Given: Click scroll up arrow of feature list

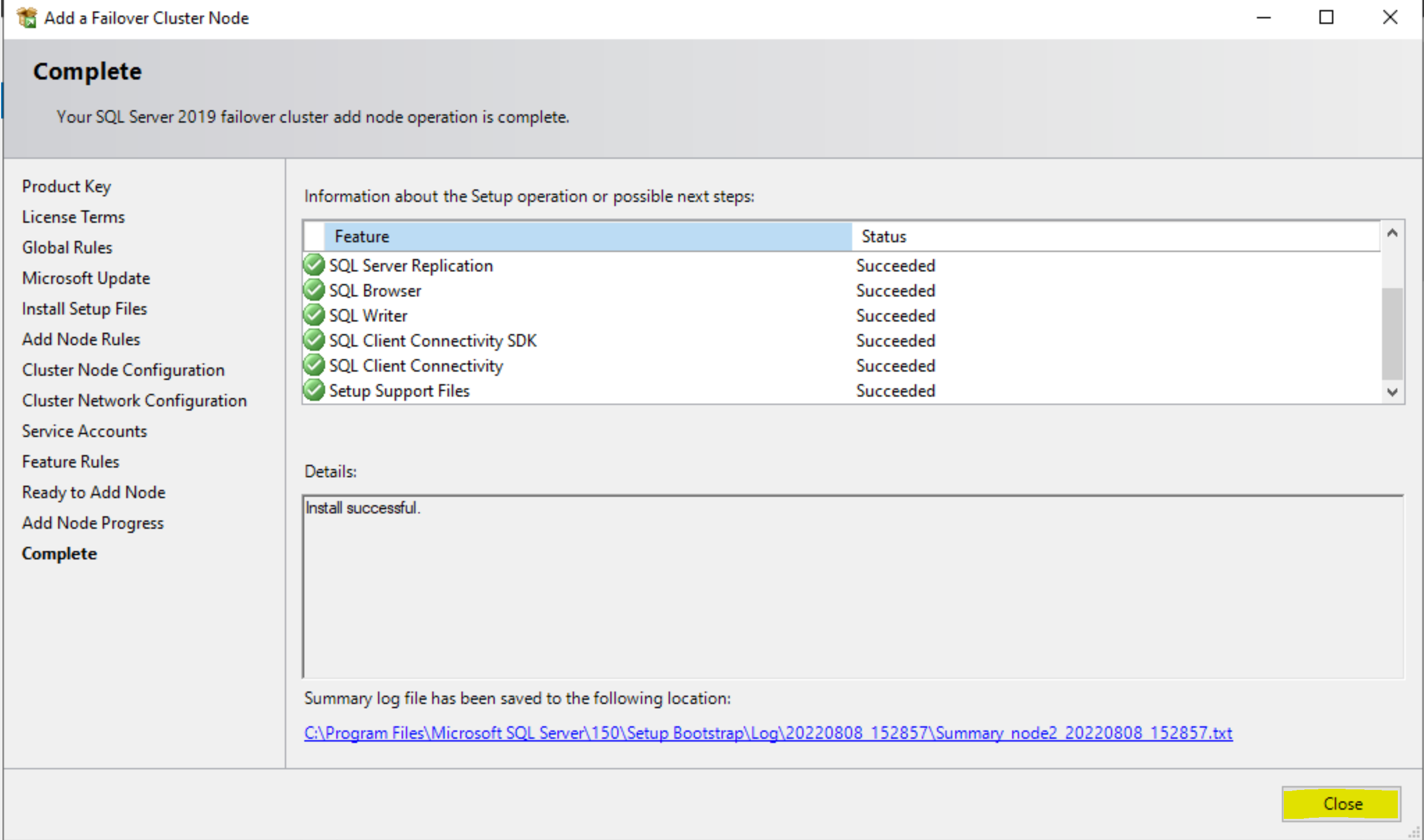Looking at the screenshot, I should pyautogui.click(x=1392, y=233).
